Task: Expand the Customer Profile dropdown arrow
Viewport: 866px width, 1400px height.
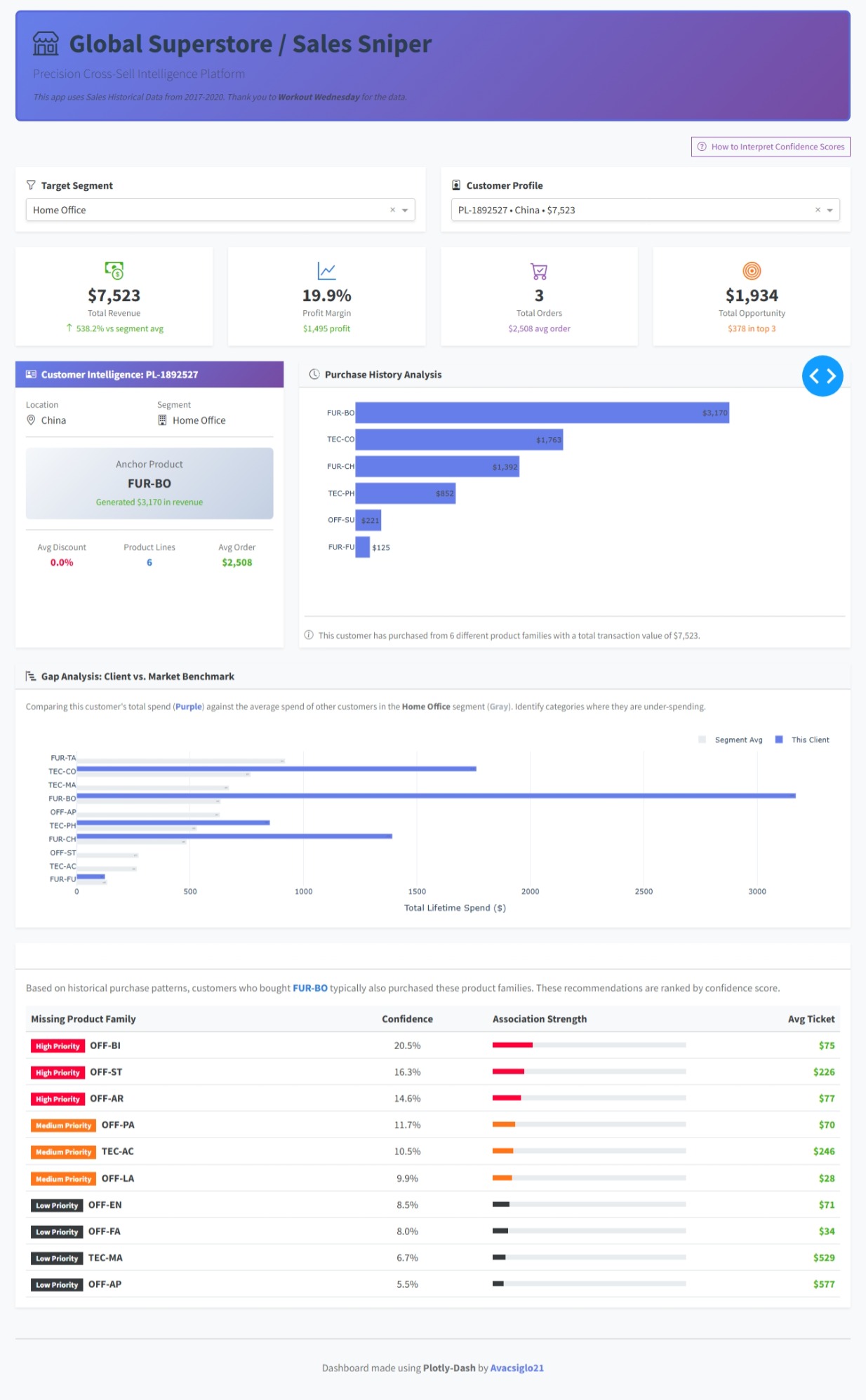Action: [830, 211]
